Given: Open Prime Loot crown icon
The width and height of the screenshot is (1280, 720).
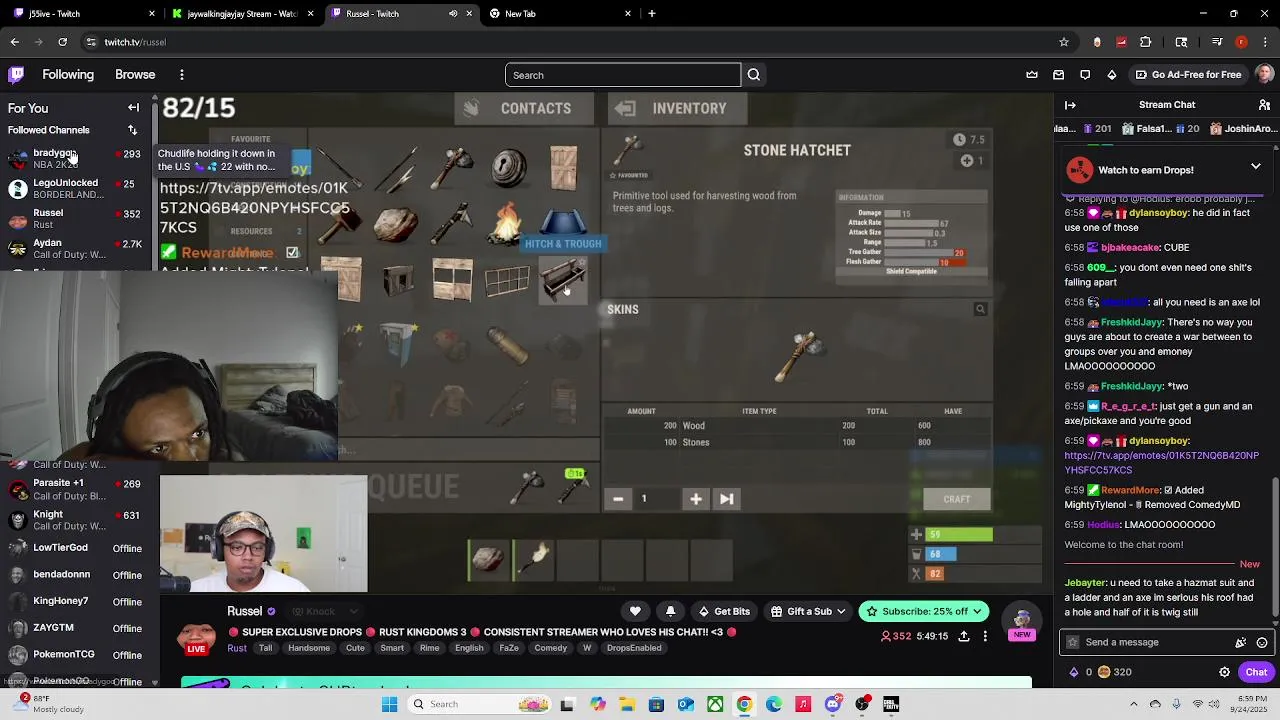Looking at the screenshot, I should pos(1032,75).
